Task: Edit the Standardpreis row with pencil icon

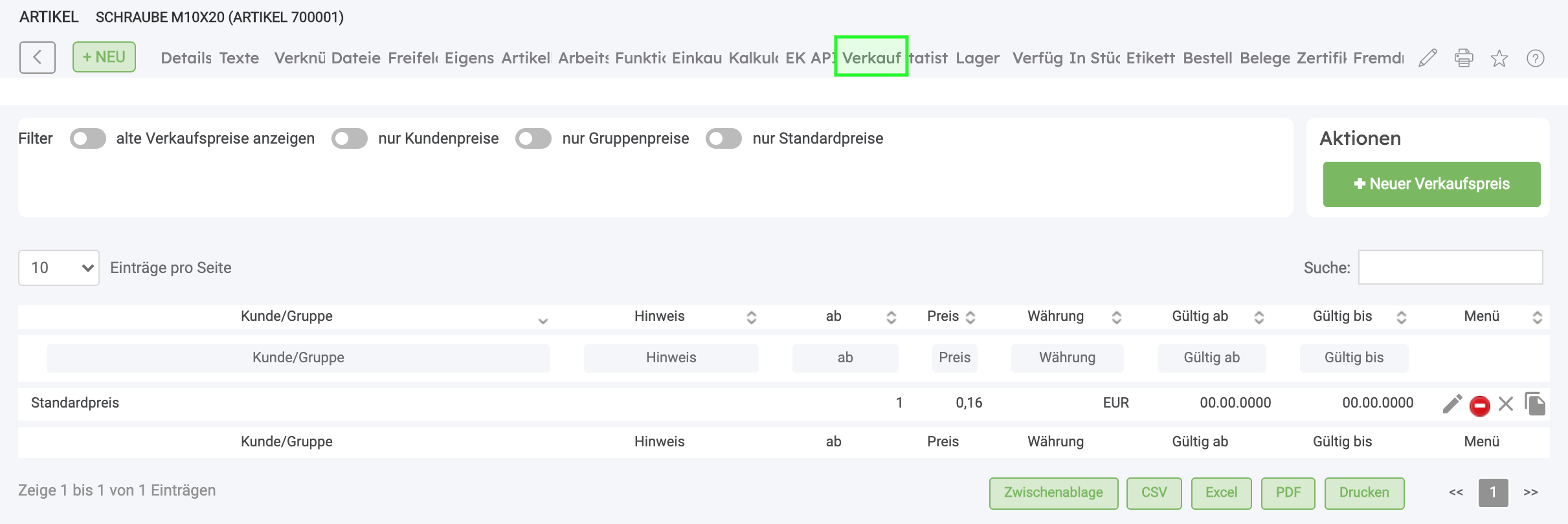Action: pyautogui.click(x=1452, y=404)
